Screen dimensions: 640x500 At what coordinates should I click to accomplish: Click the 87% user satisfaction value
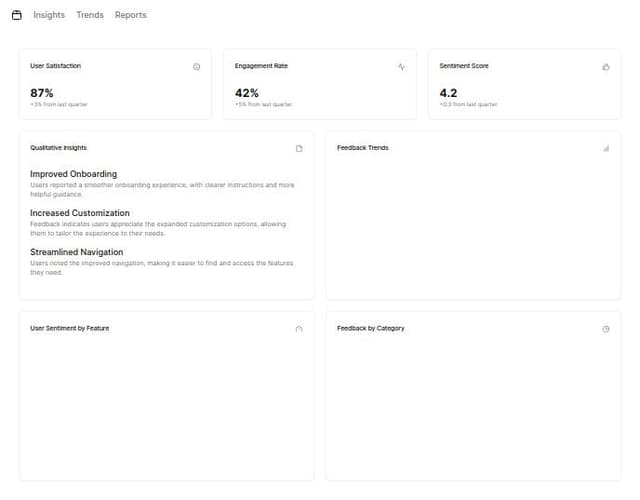(42, 92)
